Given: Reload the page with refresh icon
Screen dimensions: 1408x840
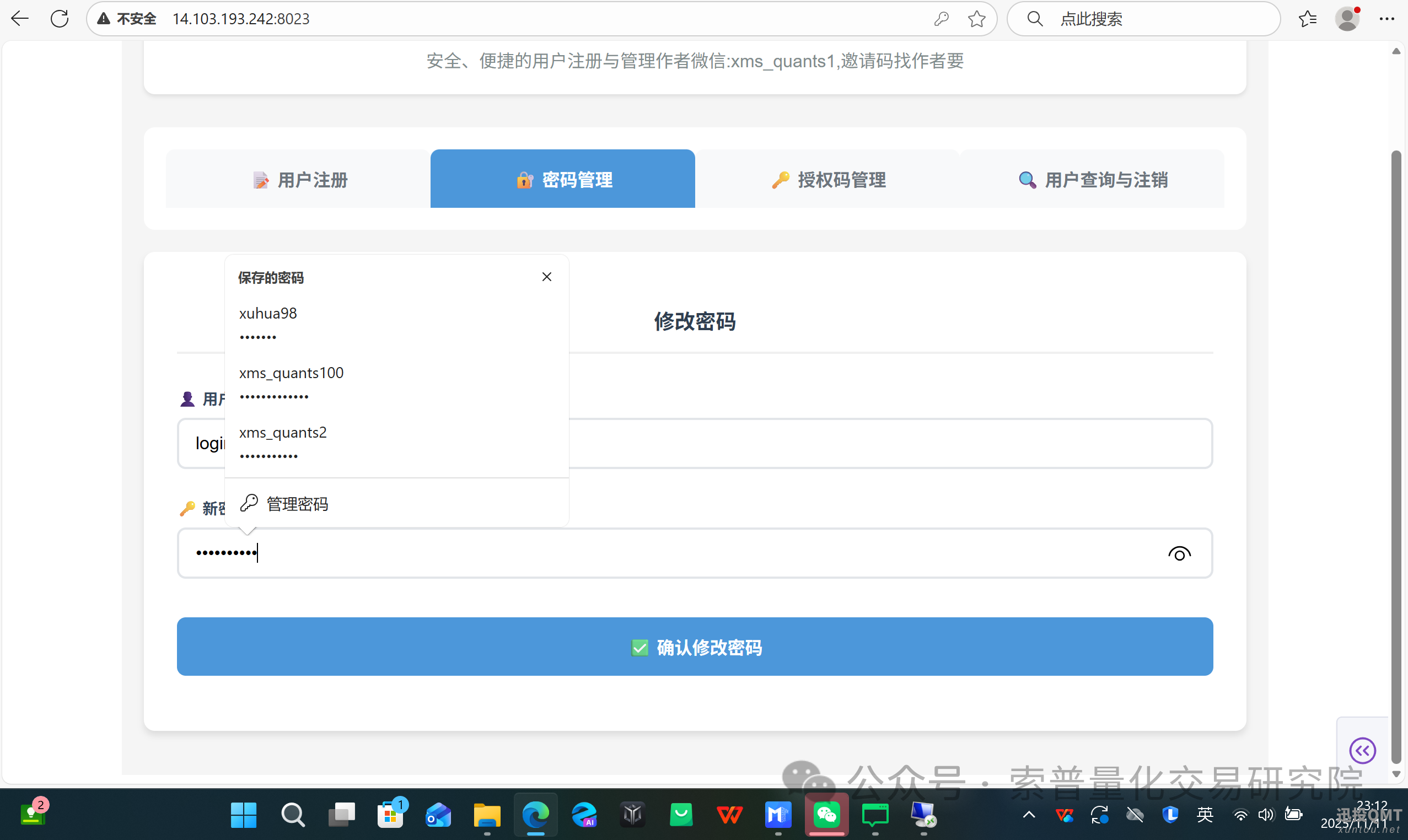Looking at the screenshot, I should (60, 19).
